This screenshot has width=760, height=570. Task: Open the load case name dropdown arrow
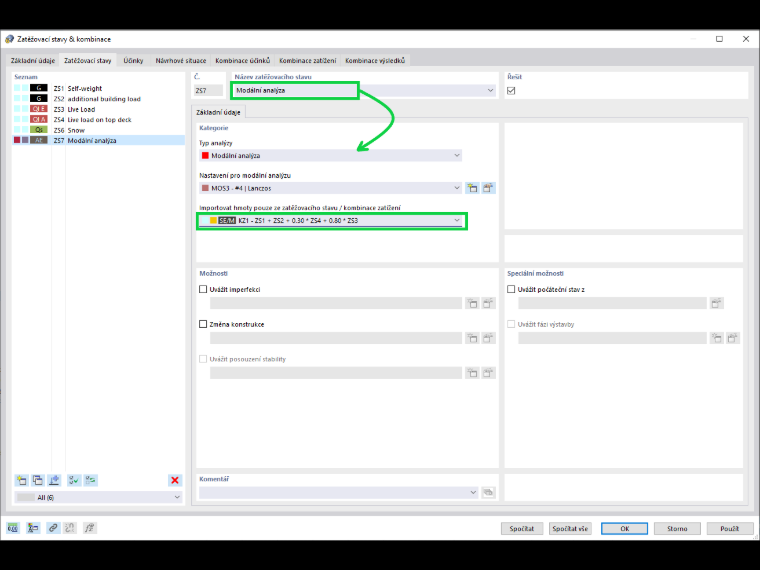coord(490,91)
